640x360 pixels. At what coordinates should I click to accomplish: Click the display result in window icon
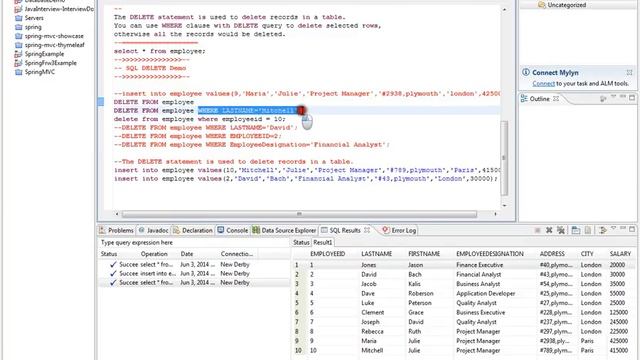coord(576,230)
